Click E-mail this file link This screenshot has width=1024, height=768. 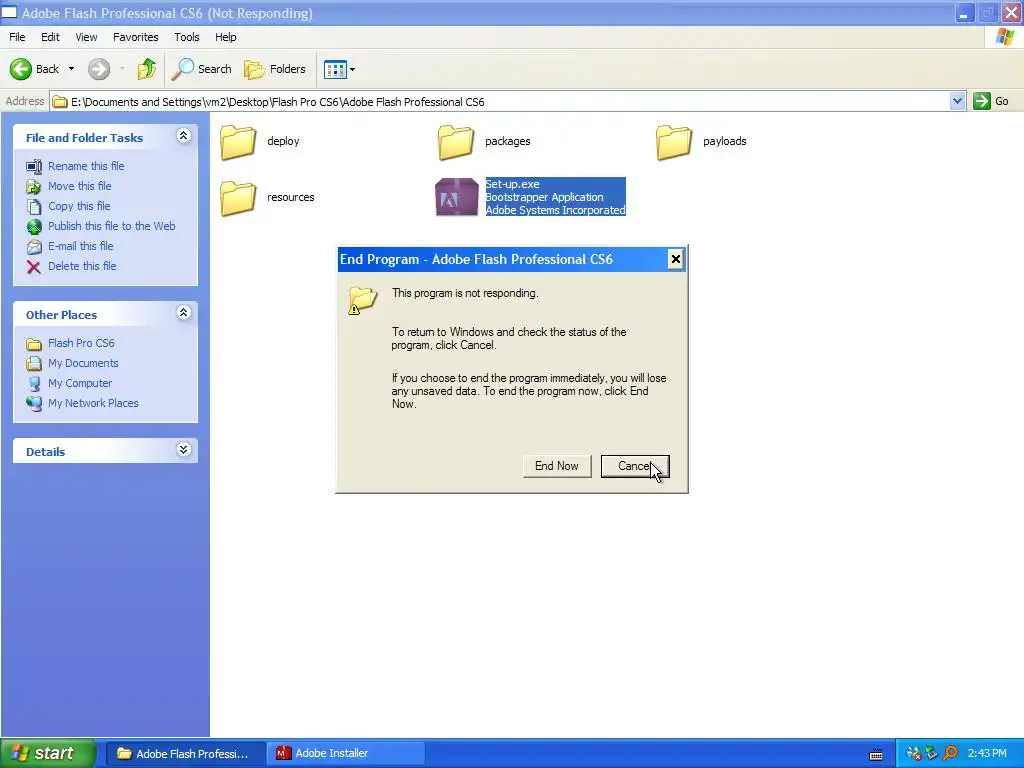click(80, 246)
